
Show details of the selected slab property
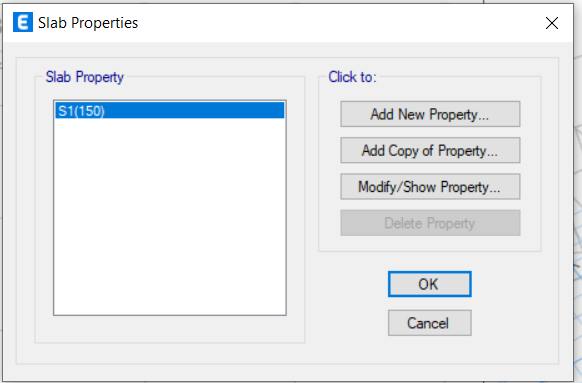point(430,187)
